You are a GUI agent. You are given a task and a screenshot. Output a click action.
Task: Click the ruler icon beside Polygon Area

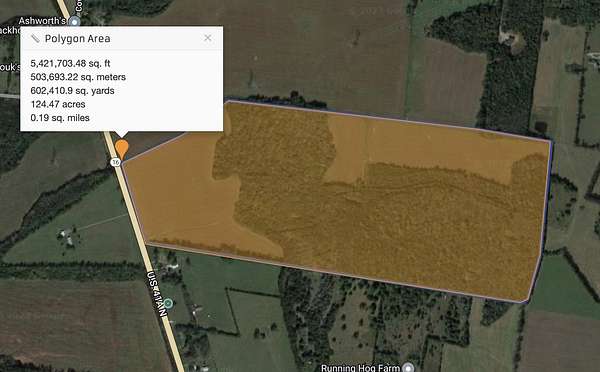pyautogui.click(x=35, y=39)
